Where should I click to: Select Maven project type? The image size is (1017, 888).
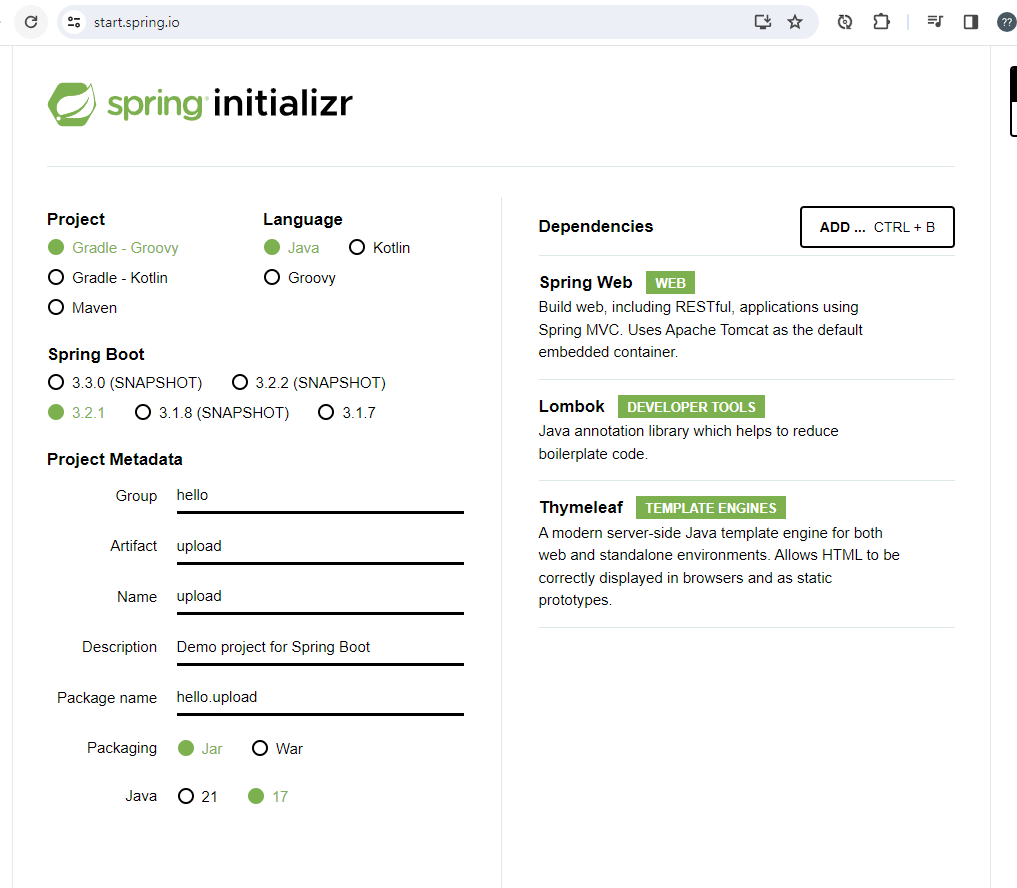82,307
